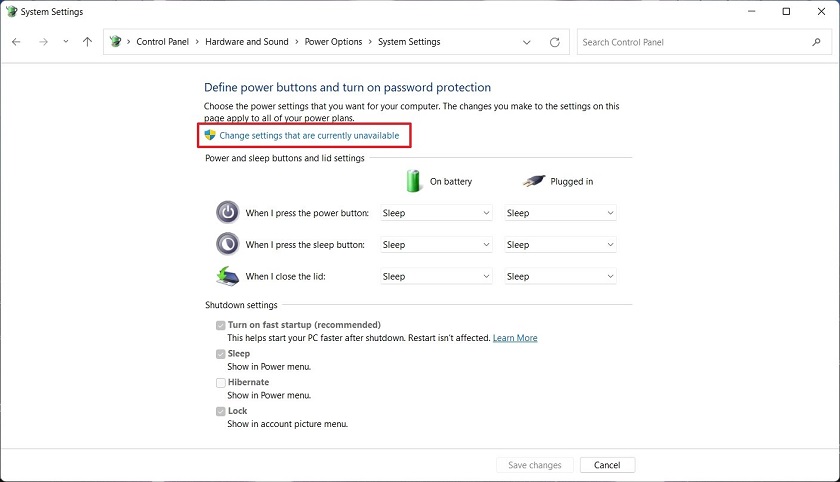Click 'When I close the lid:' text
The image size is (840, 482).
[286, 276]
